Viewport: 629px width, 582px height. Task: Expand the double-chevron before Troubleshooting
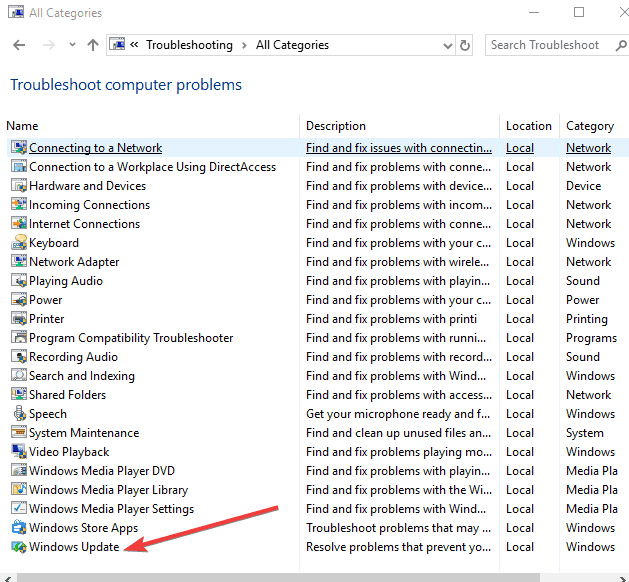coord(134,45)
